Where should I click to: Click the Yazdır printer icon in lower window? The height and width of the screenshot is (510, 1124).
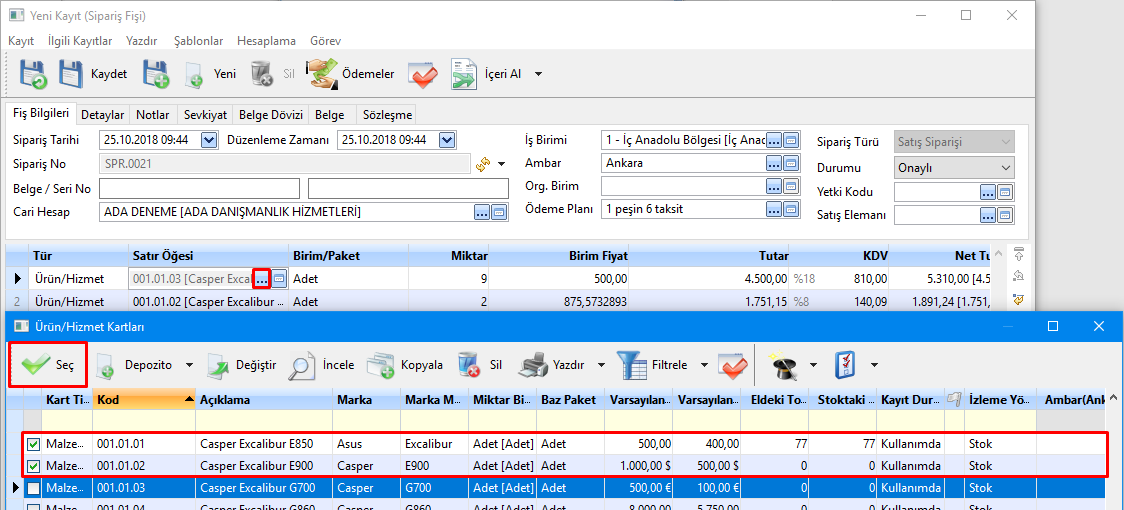(x=535, y=365)
